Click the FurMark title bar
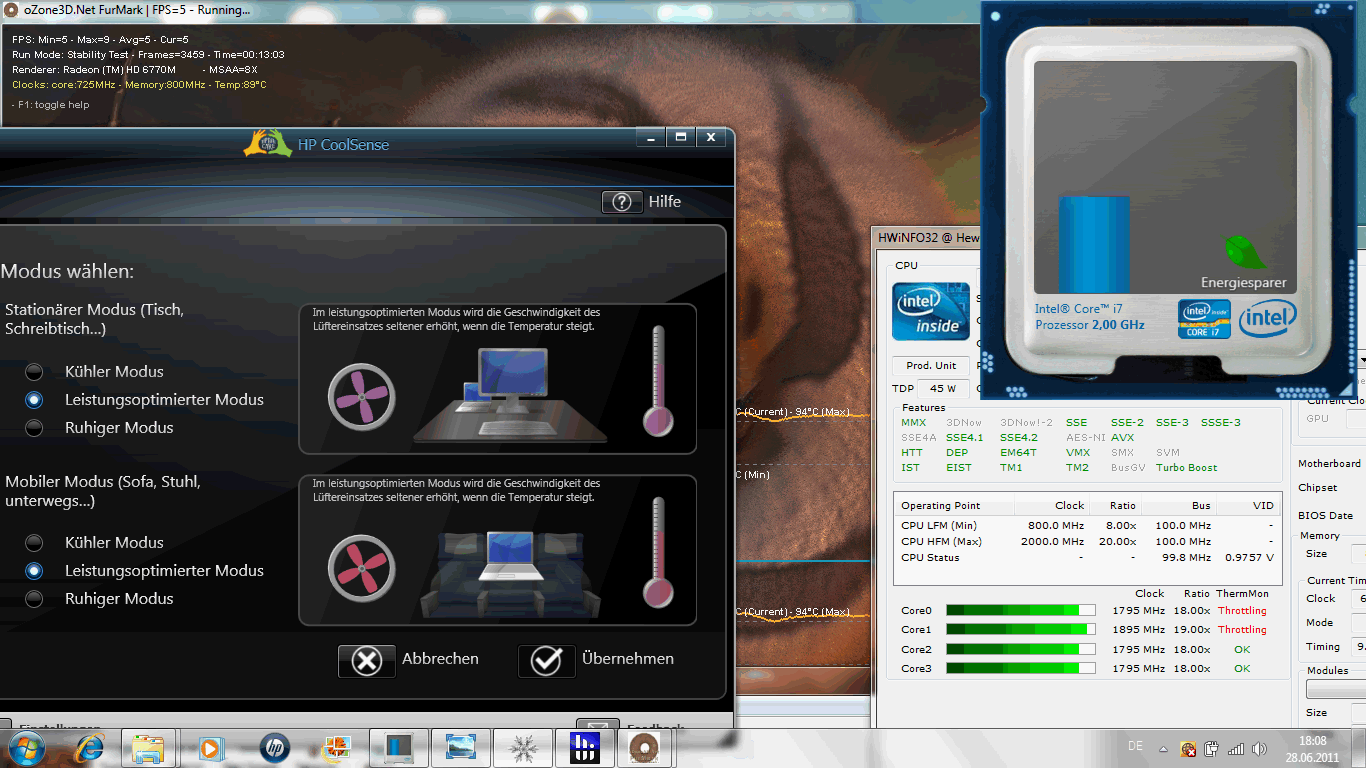This screenshot has width=1366, height=768. click(x=490, y=11)
